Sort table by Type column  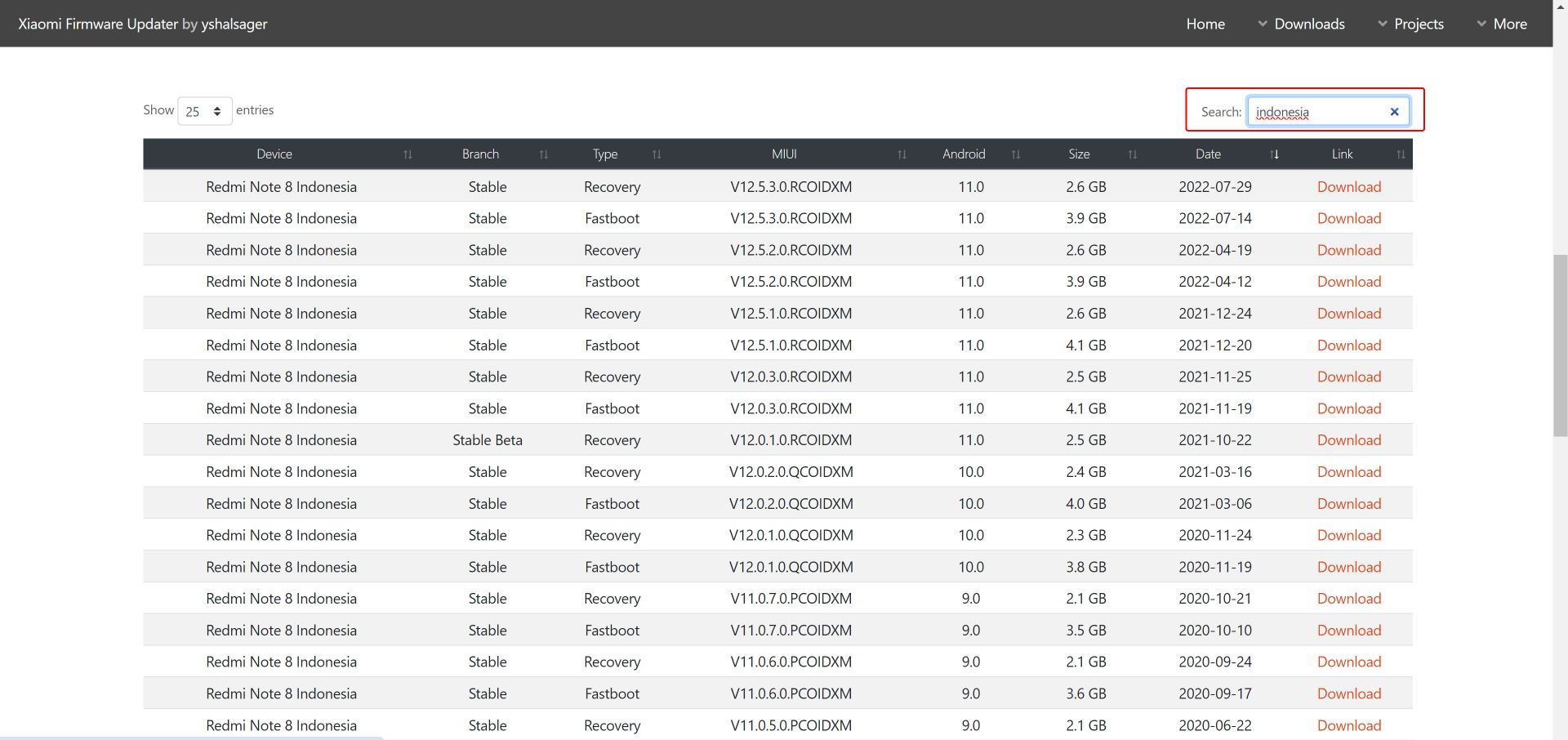612,154
